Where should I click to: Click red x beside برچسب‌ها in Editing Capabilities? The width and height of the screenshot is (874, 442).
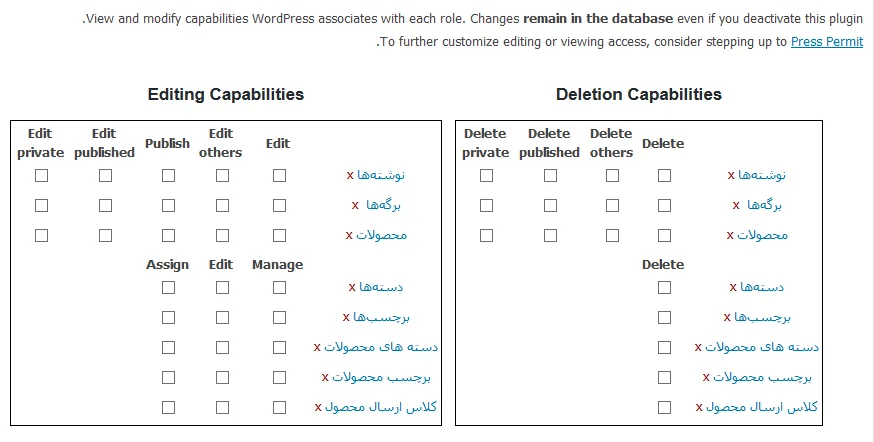pyautogui.click(x=346, y=318)
